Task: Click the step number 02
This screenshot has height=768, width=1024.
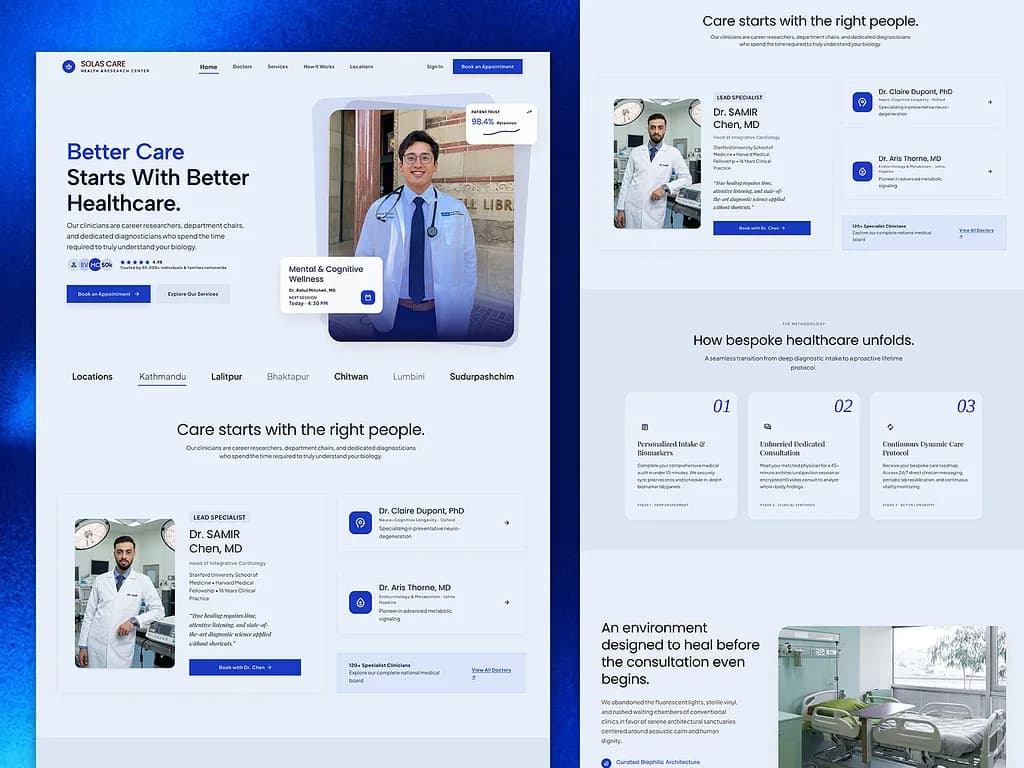Action: pos(843,406)
